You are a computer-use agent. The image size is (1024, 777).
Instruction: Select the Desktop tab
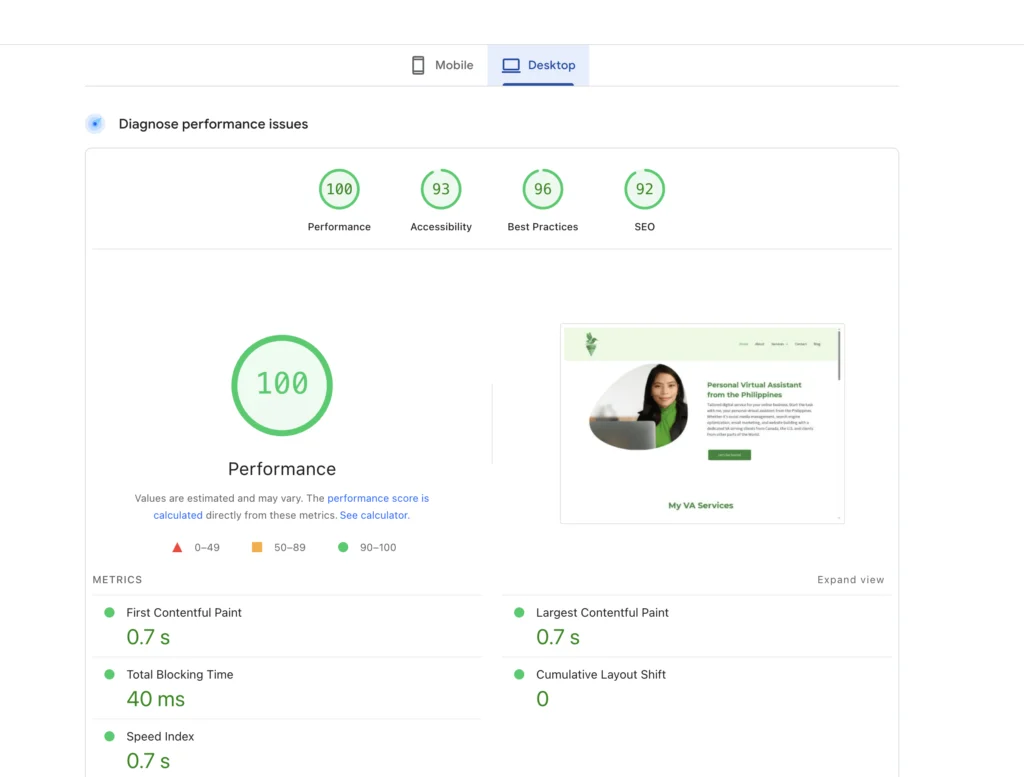(x=538, y=65)
